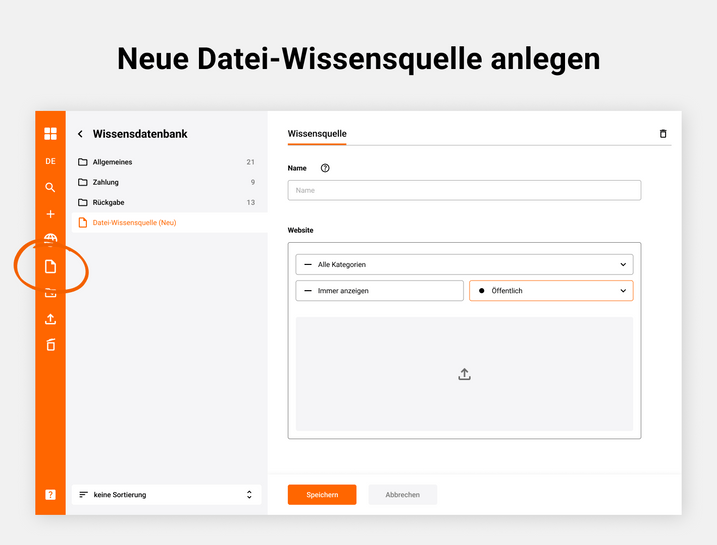Show help tooltip next to Name label

click(x=325, y=168)
